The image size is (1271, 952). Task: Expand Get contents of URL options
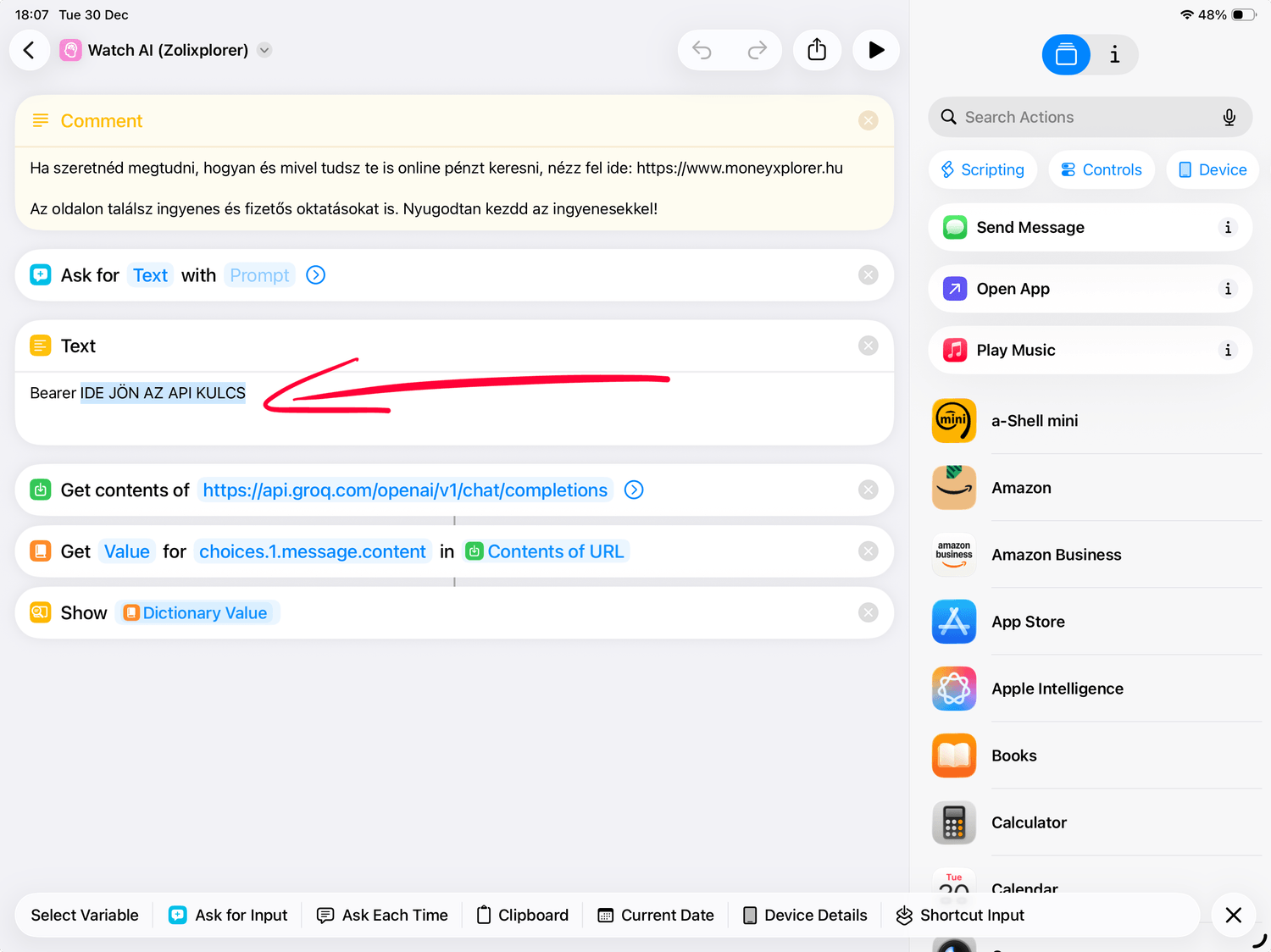point(634,490)
